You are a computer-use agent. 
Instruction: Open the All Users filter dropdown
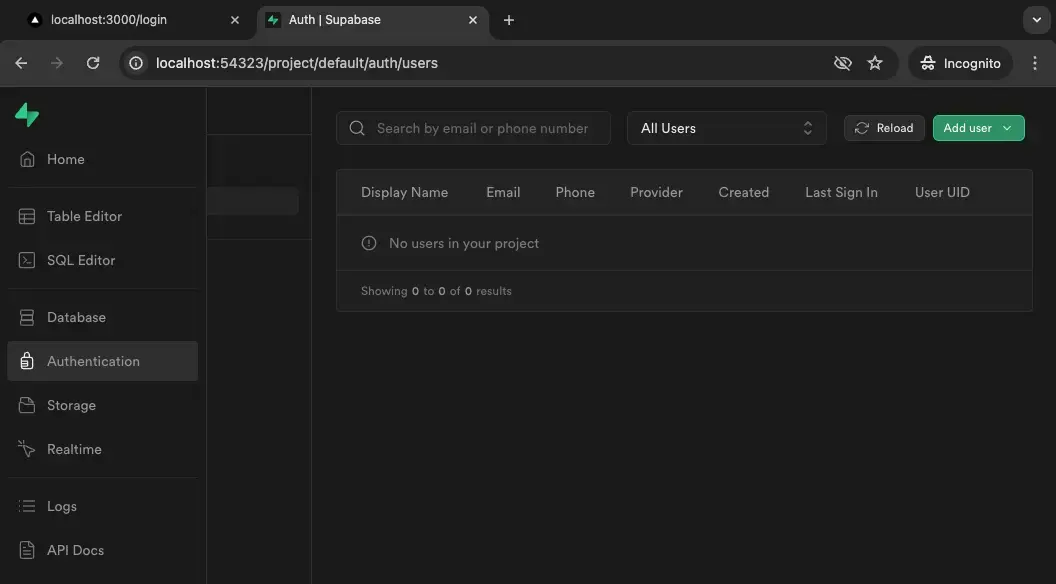(726, 128)
